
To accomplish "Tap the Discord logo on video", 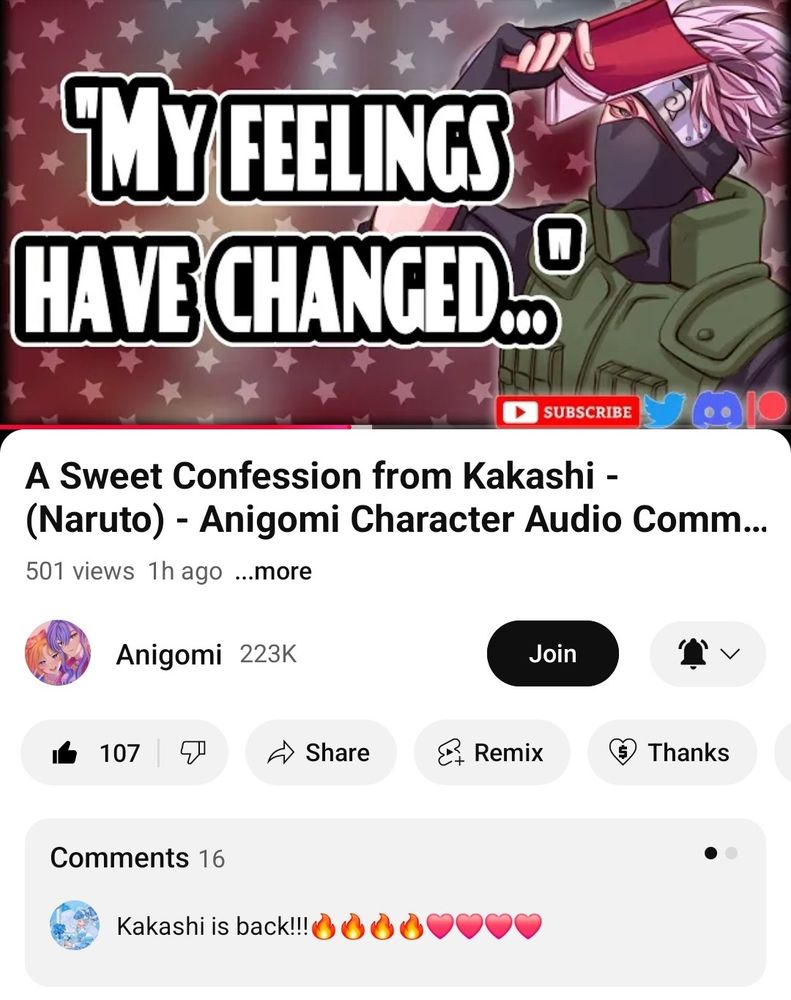I will [x=716, y=411].
